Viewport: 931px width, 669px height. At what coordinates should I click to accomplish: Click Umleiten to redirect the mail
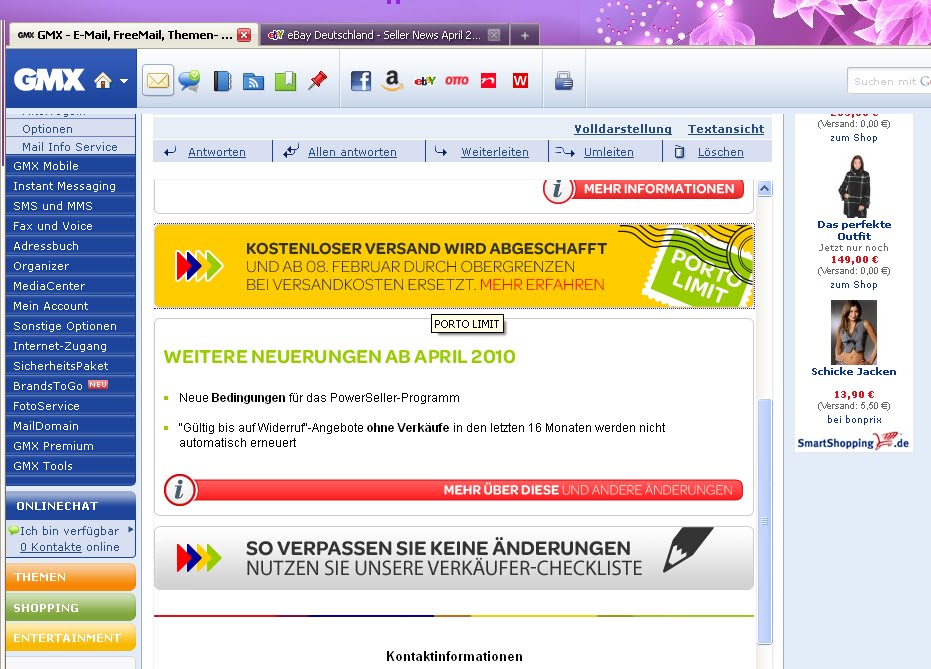[x=609, y=152]
